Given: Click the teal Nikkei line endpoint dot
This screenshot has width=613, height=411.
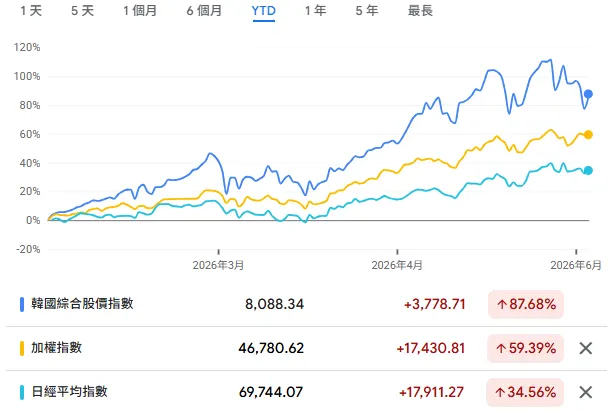Looking at the screenshot, I should tap(588, 170).
